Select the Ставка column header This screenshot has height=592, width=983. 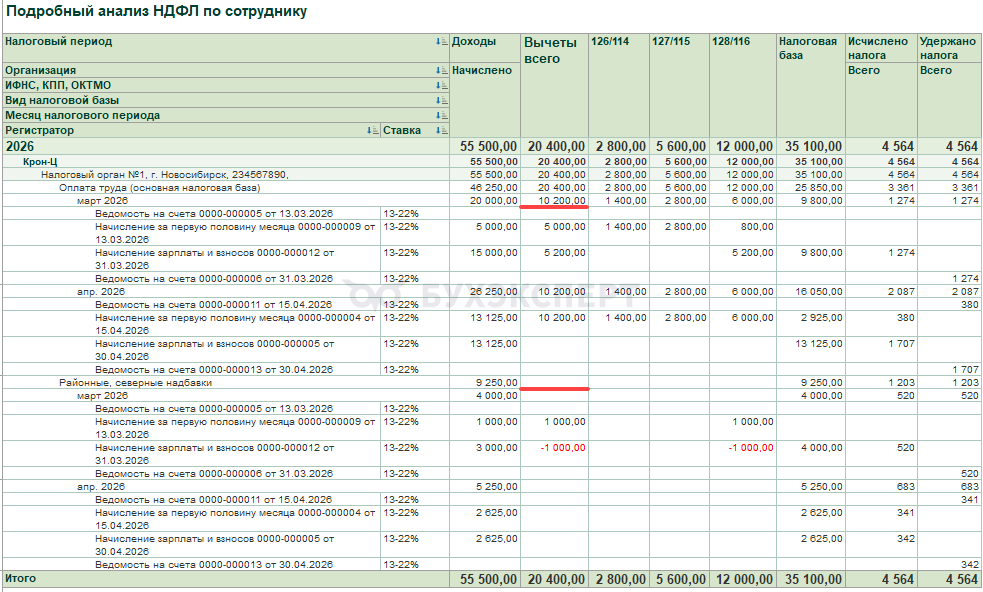tap(415, 130)
